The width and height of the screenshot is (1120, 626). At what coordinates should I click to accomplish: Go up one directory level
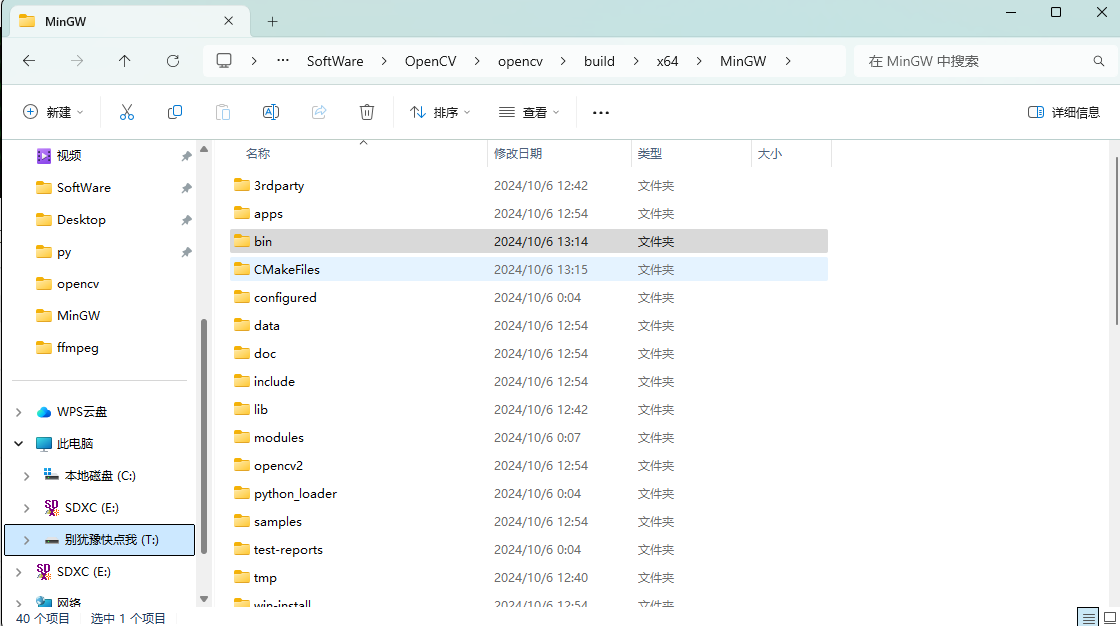(x=124, y=61)
